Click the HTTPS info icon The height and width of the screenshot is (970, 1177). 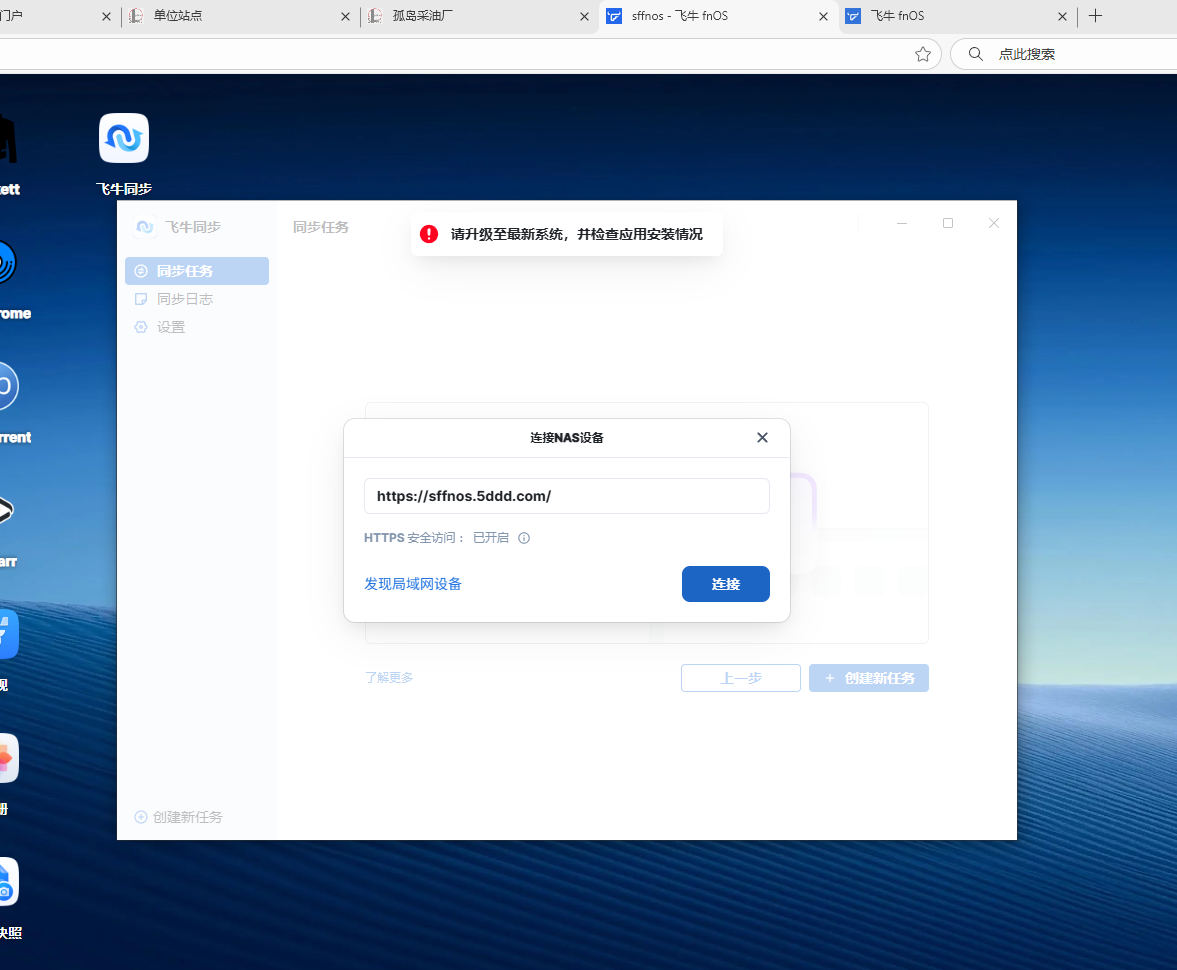[524, 538]
